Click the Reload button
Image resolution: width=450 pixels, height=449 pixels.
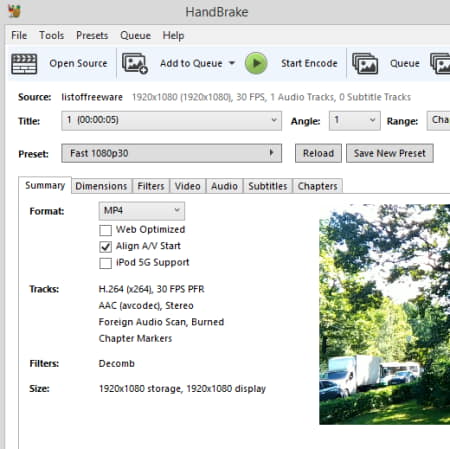point(318,153)
